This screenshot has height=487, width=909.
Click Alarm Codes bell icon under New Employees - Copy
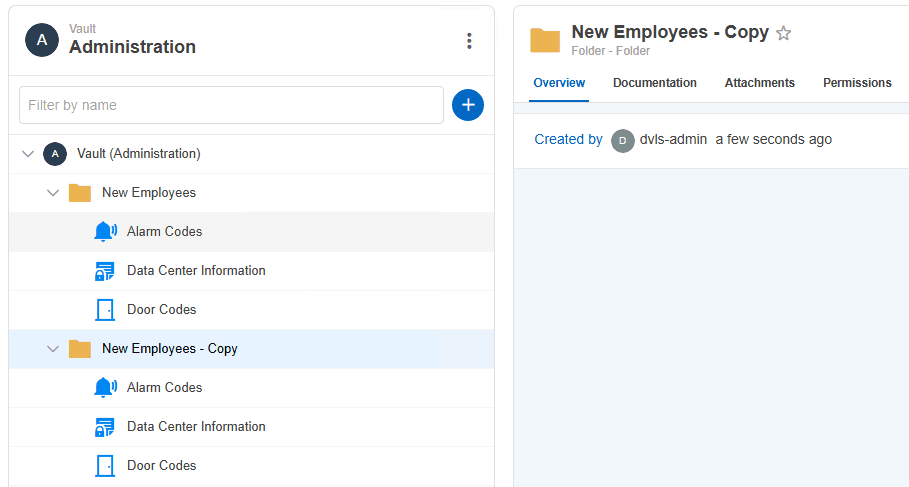click(105, 387)
